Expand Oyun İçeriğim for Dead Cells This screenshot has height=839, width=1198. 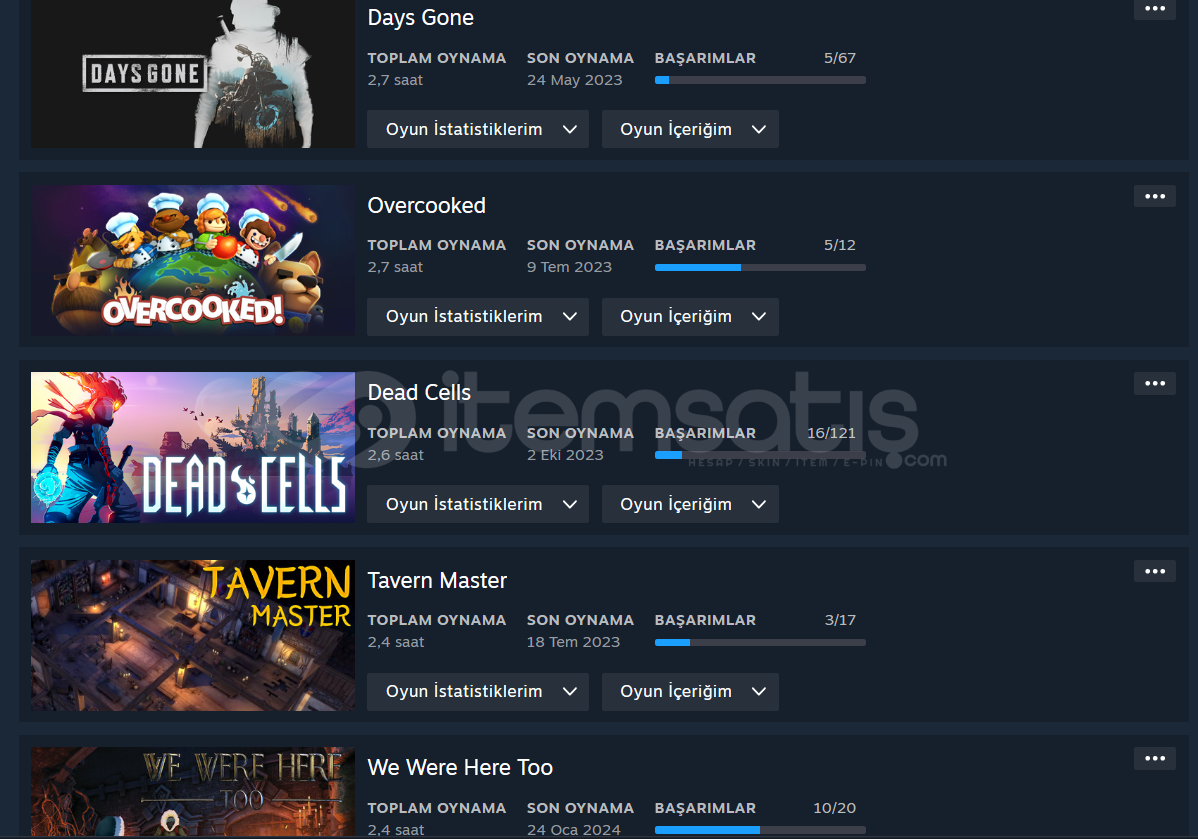[690, 504]
